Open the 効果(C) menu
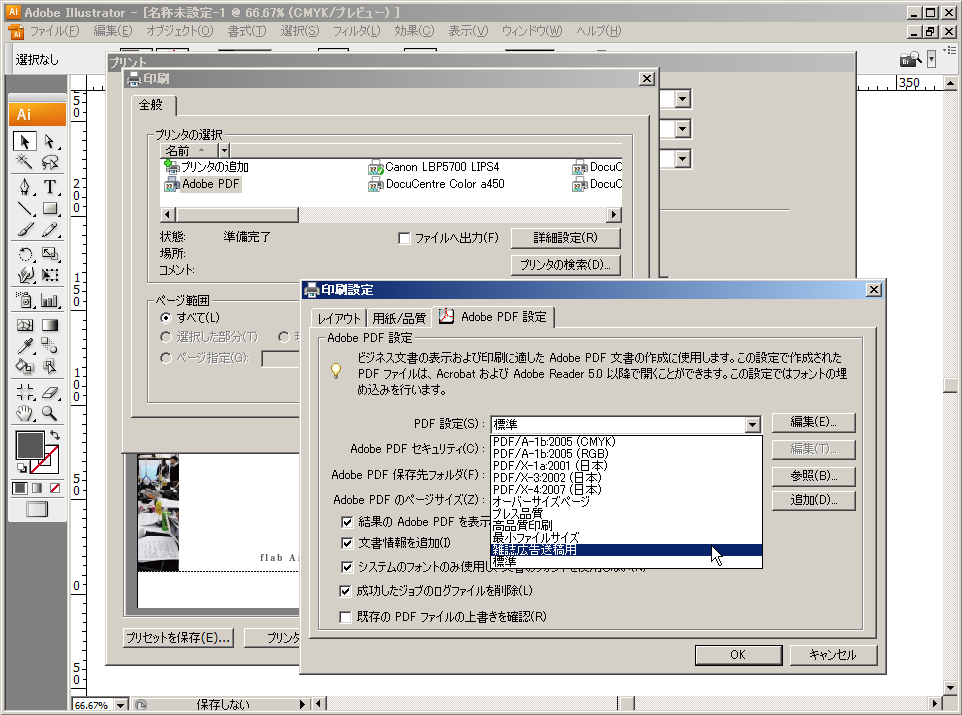Image resolution: width=962 pixels, height=715 pixels. pyautogui.click(x=414, y=31)
